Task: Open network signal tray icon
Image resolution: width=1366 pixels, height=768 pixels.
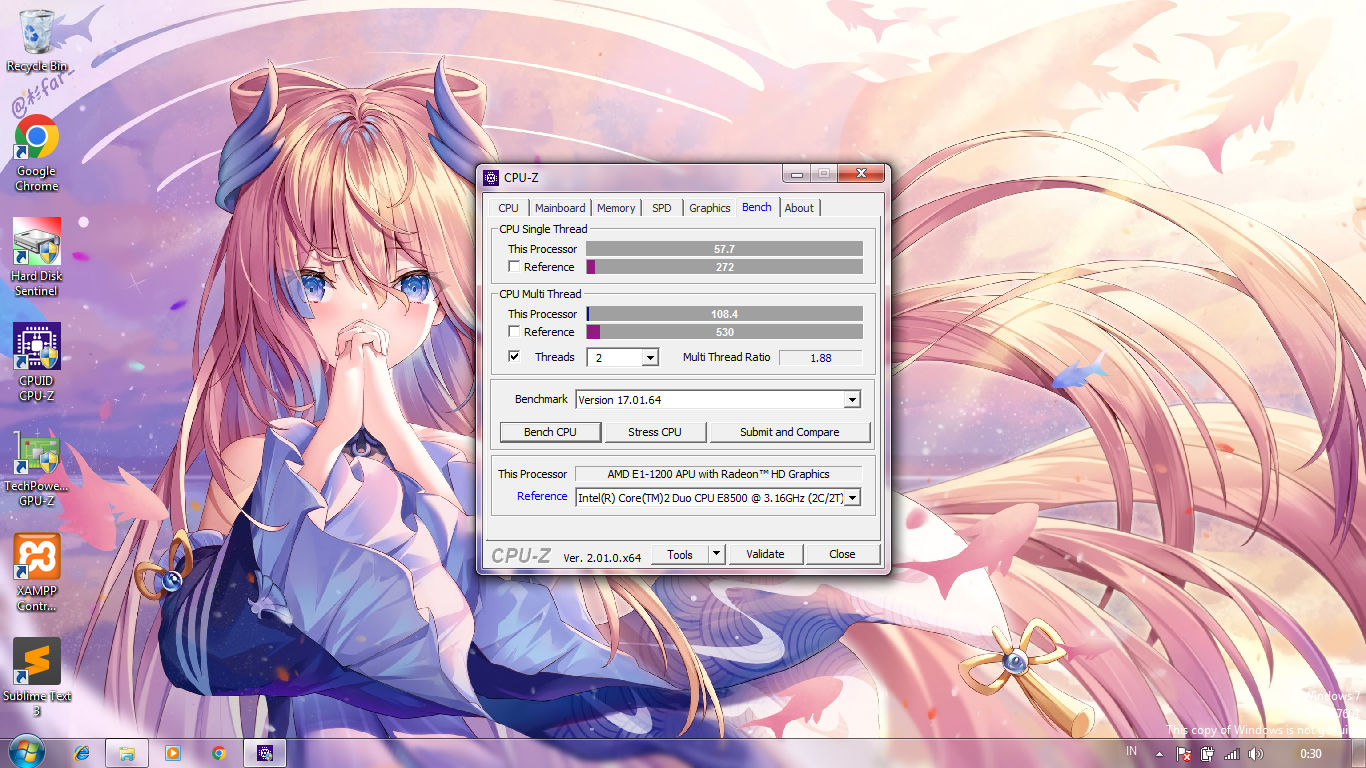Action: pos(1232,754)
